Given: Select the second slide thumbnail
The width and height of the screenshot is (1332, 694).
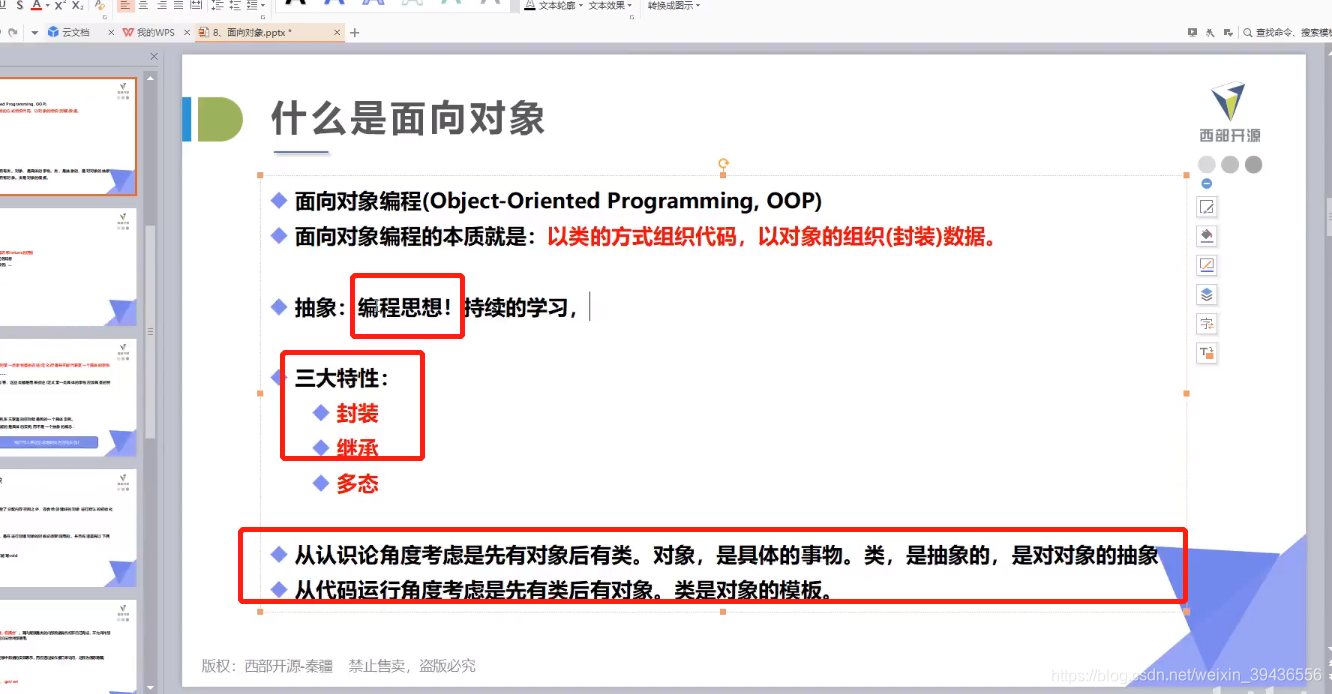Looking at the screenshot, I should coord(65,265).
